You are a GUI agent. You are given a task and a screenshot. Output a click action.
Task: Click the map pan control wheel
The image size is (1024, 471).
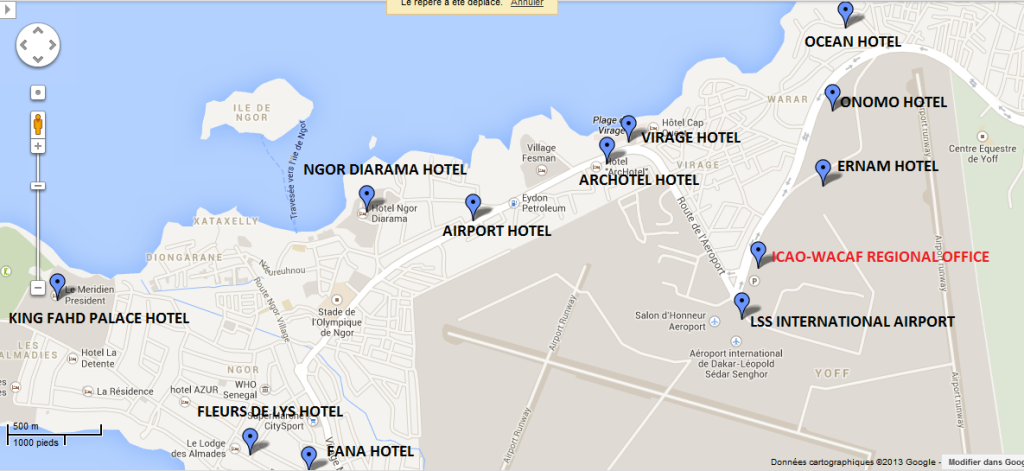pos(38,45)
